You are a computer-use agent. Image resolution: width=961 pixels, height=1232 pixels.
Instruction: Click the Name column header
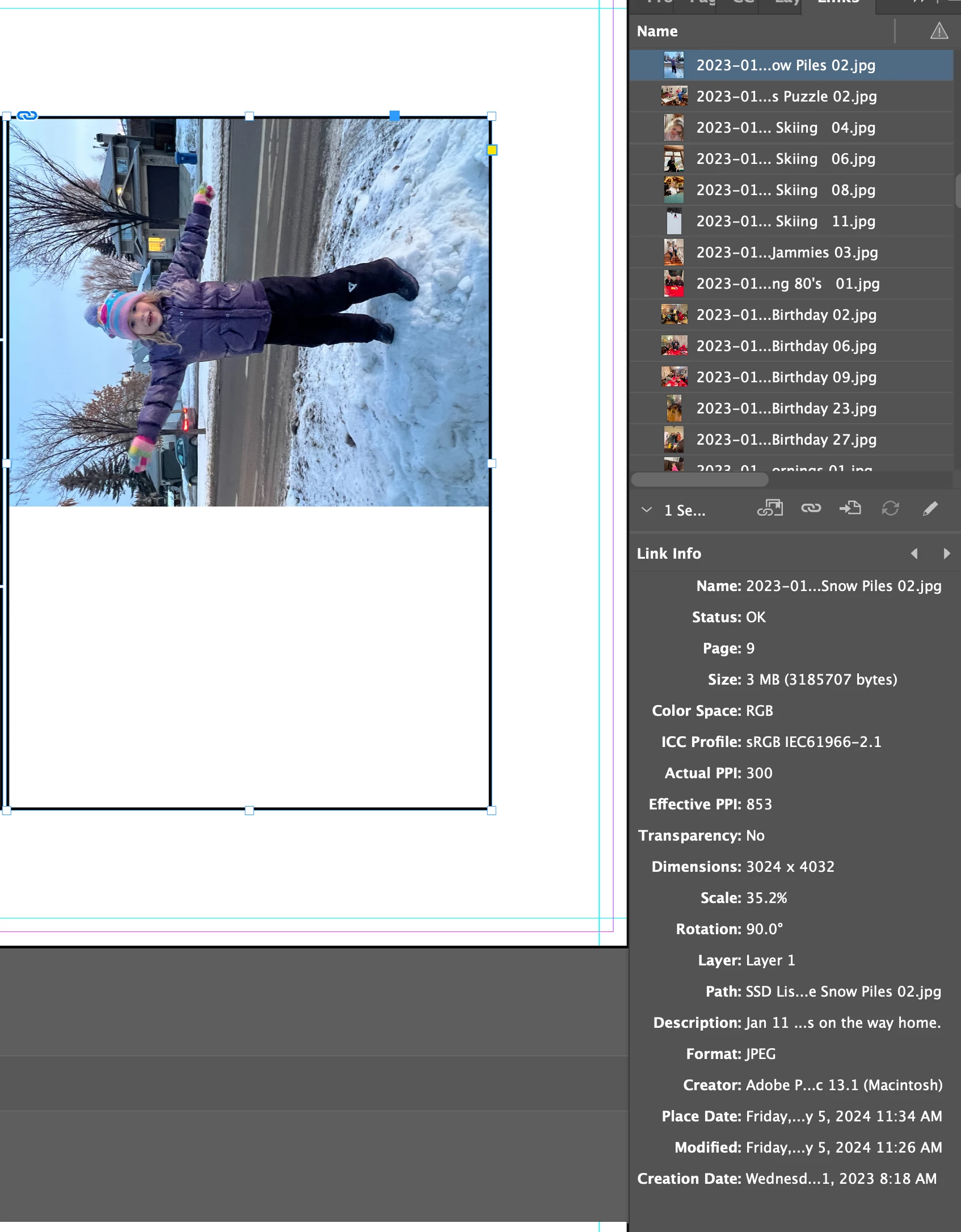pyautogui.click(x=657, y=31)
